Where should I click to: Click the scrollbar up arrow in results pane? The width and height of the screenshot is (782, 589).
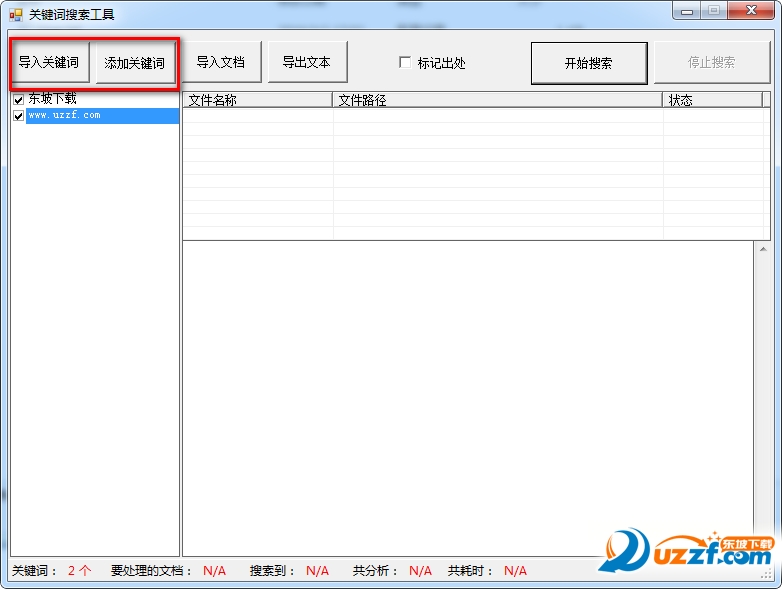coord(763,248)
